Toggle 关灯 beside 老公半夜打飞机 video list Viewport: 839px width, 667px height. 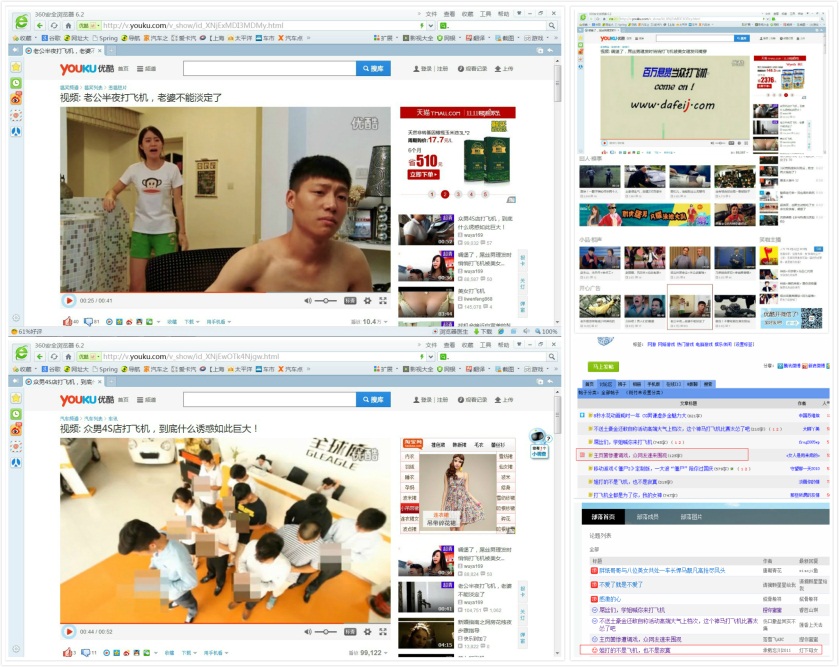[x=522, y=283]
